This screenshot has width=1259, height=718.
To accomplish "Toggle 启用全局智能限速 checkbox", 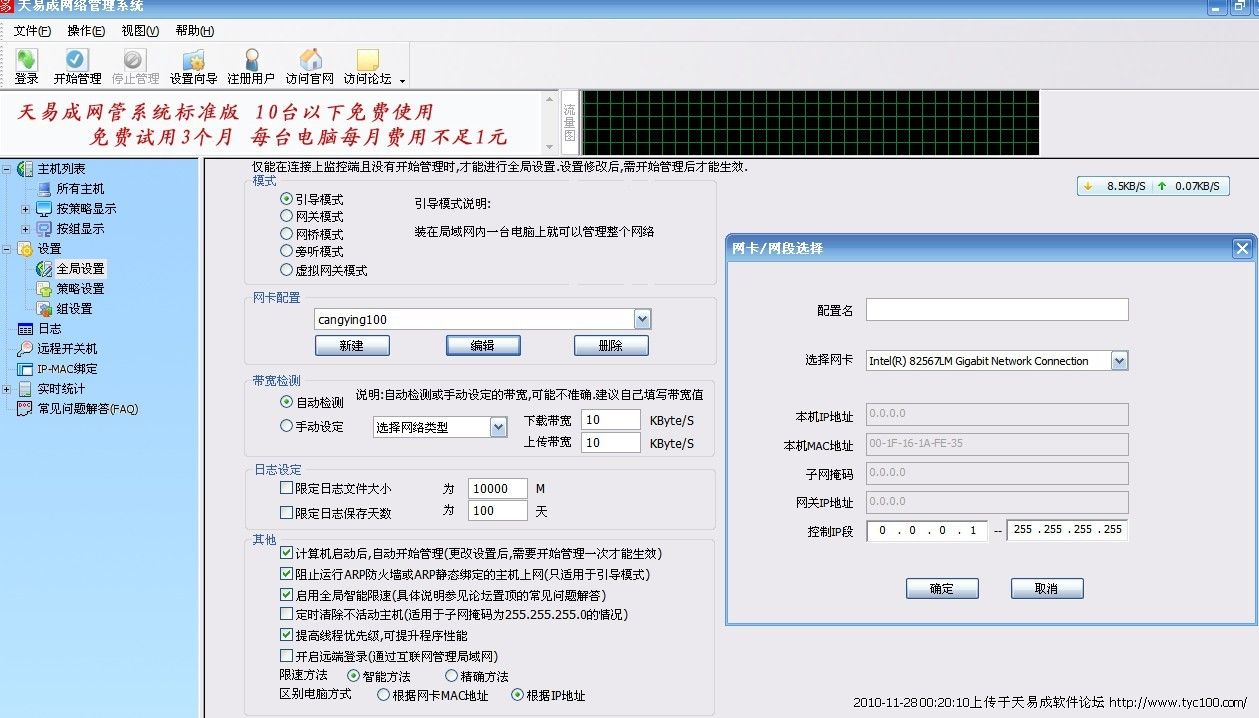I will pos(287,594).
